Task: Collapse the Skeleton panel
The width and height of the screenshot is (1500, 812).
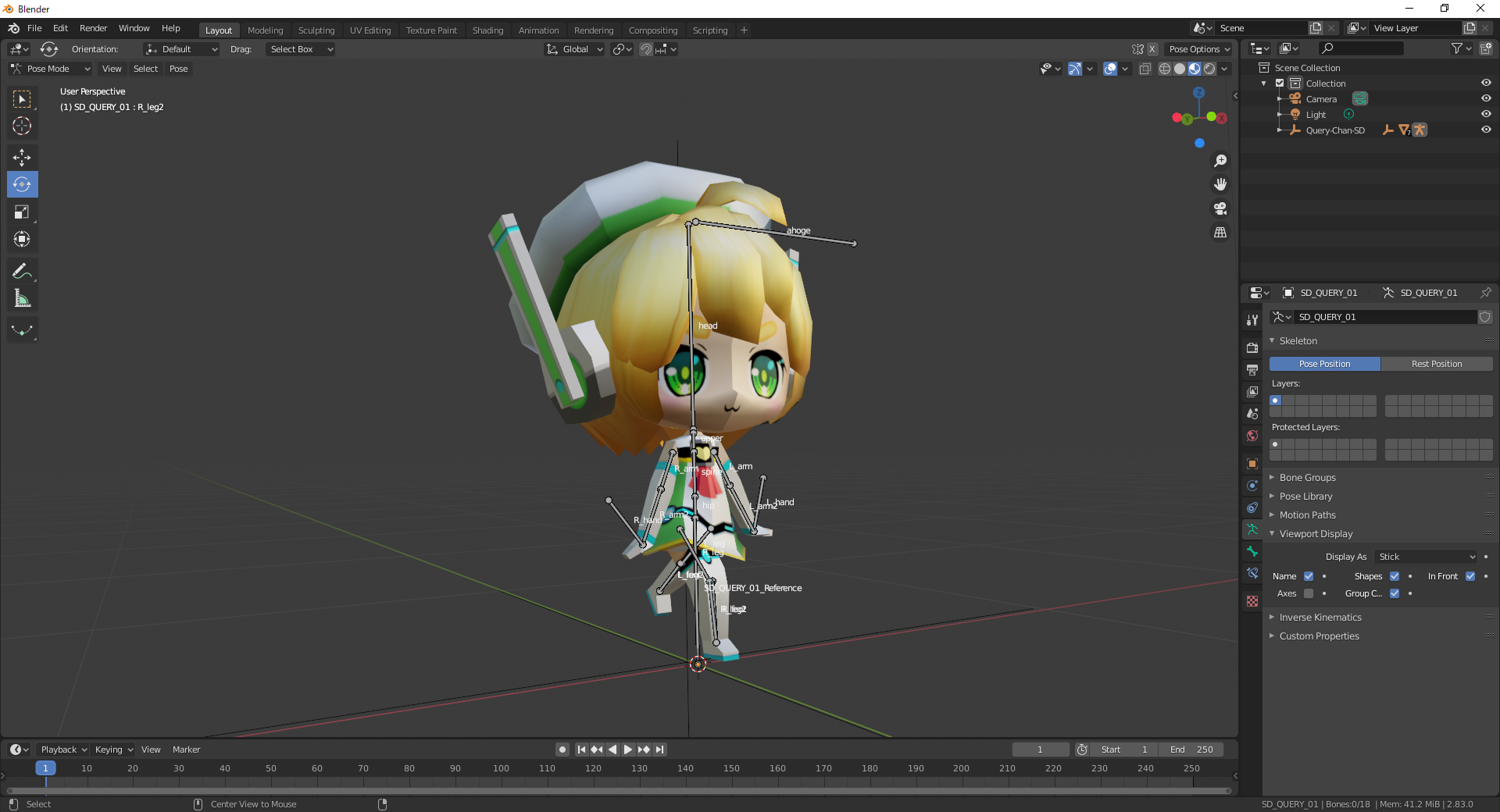Action: click(x=1298, y=341)
